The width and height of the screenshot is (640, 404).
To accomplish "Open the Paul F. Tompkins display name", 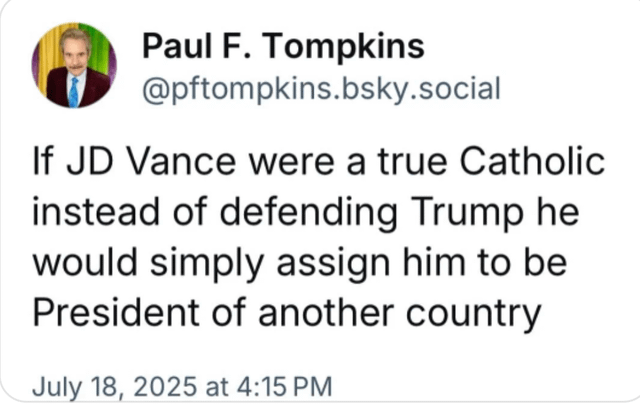I will pos(283,46).
